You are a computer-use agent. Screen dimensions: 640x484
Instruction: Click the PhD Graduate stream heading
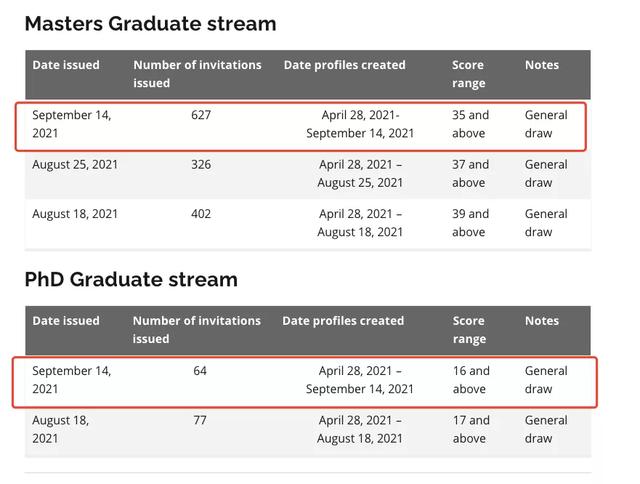131,279
